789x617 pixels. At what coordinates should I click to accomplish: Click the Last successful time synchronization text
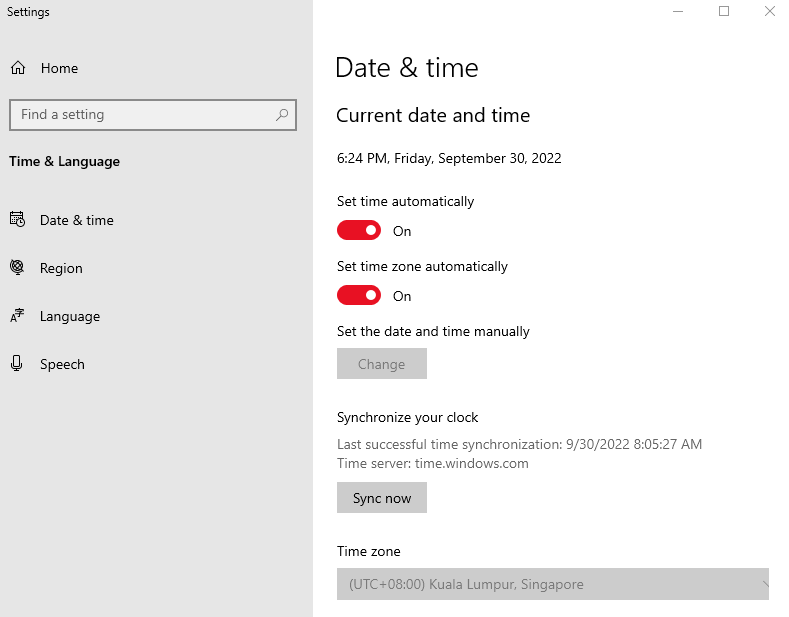point(519,444)
